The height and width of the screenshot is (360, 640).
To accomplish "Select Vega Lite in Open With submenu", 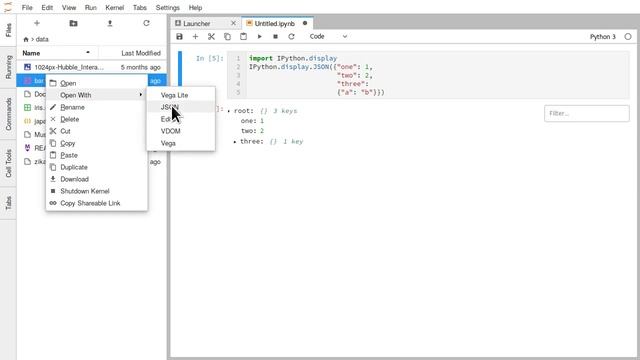I will tap(181, 95).
